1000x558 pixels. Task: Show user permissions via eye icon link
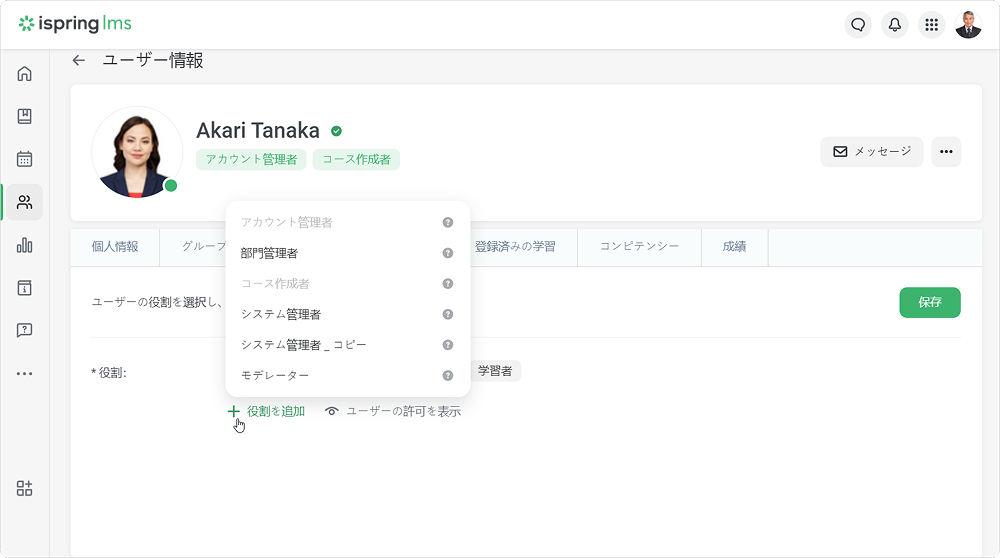pos(393,411)
